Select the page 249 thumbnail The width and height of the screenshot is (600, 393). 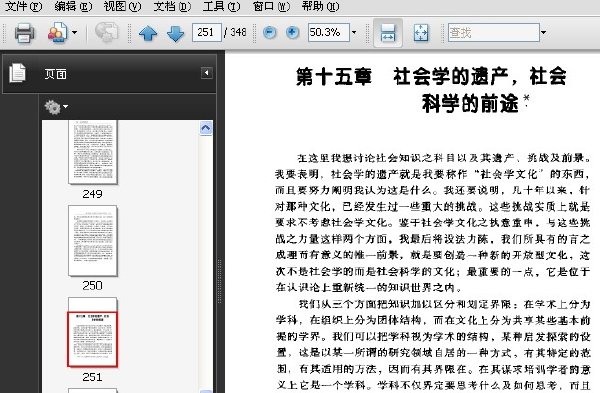coord(93,152)
